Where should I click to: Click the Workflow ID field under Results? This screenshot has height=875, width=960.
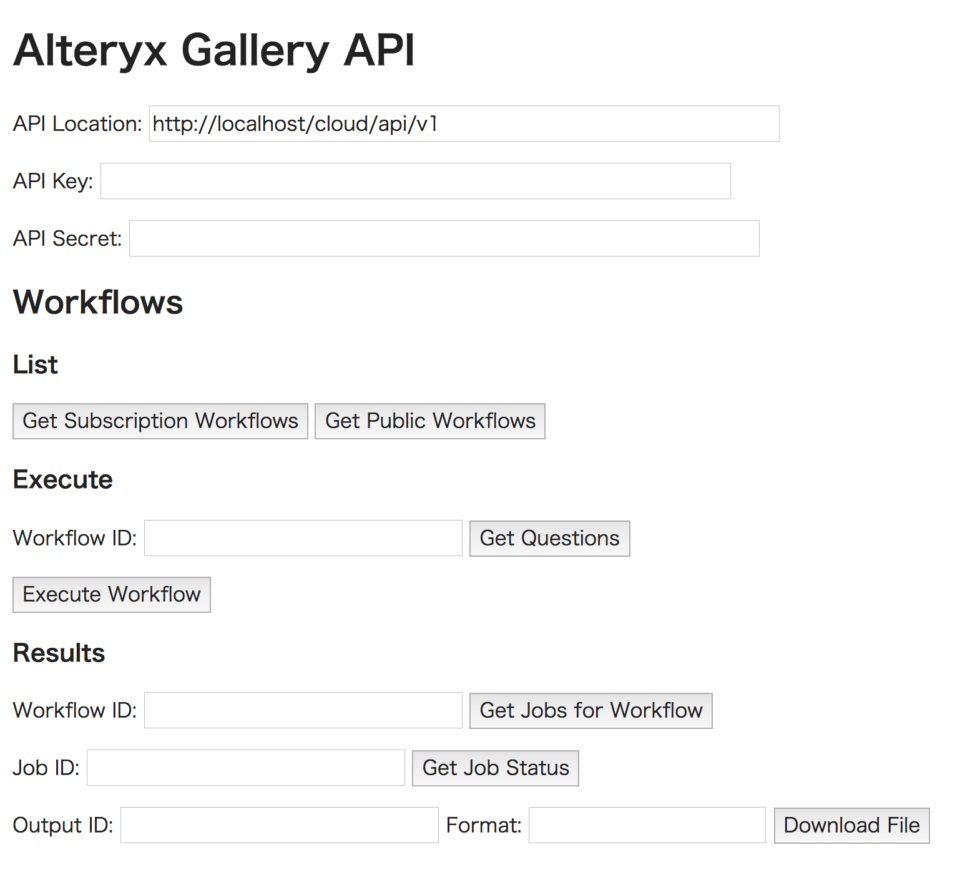click(x=303, y=710)
